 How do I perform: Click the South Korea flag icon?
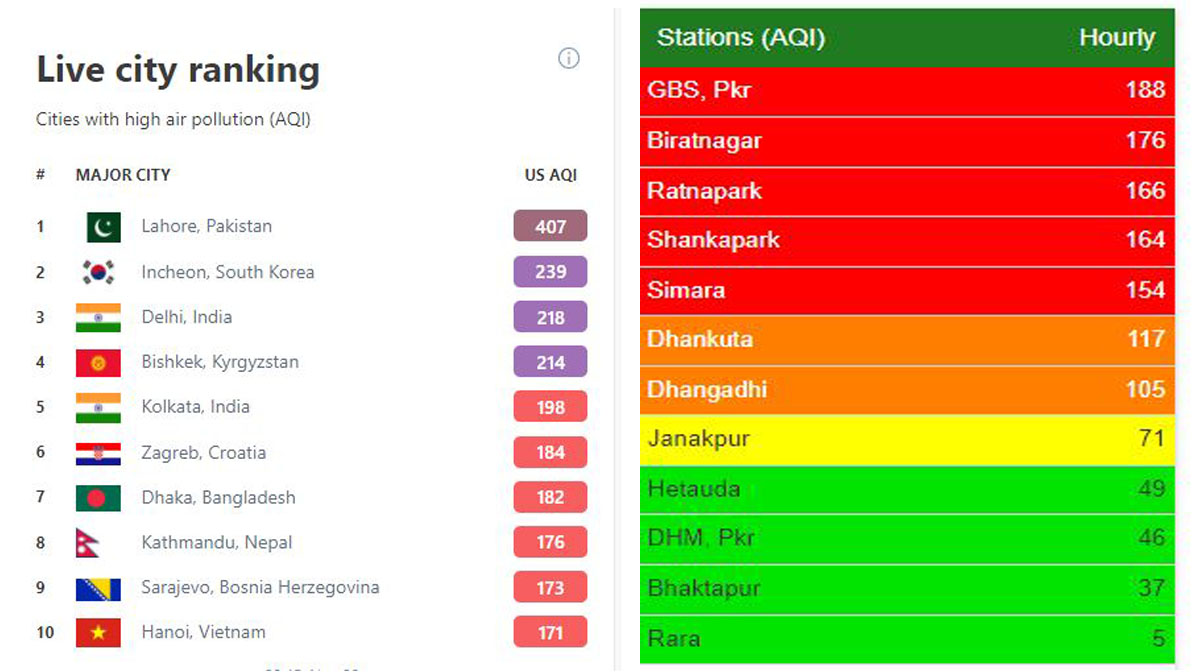click(x=98, y=272)
